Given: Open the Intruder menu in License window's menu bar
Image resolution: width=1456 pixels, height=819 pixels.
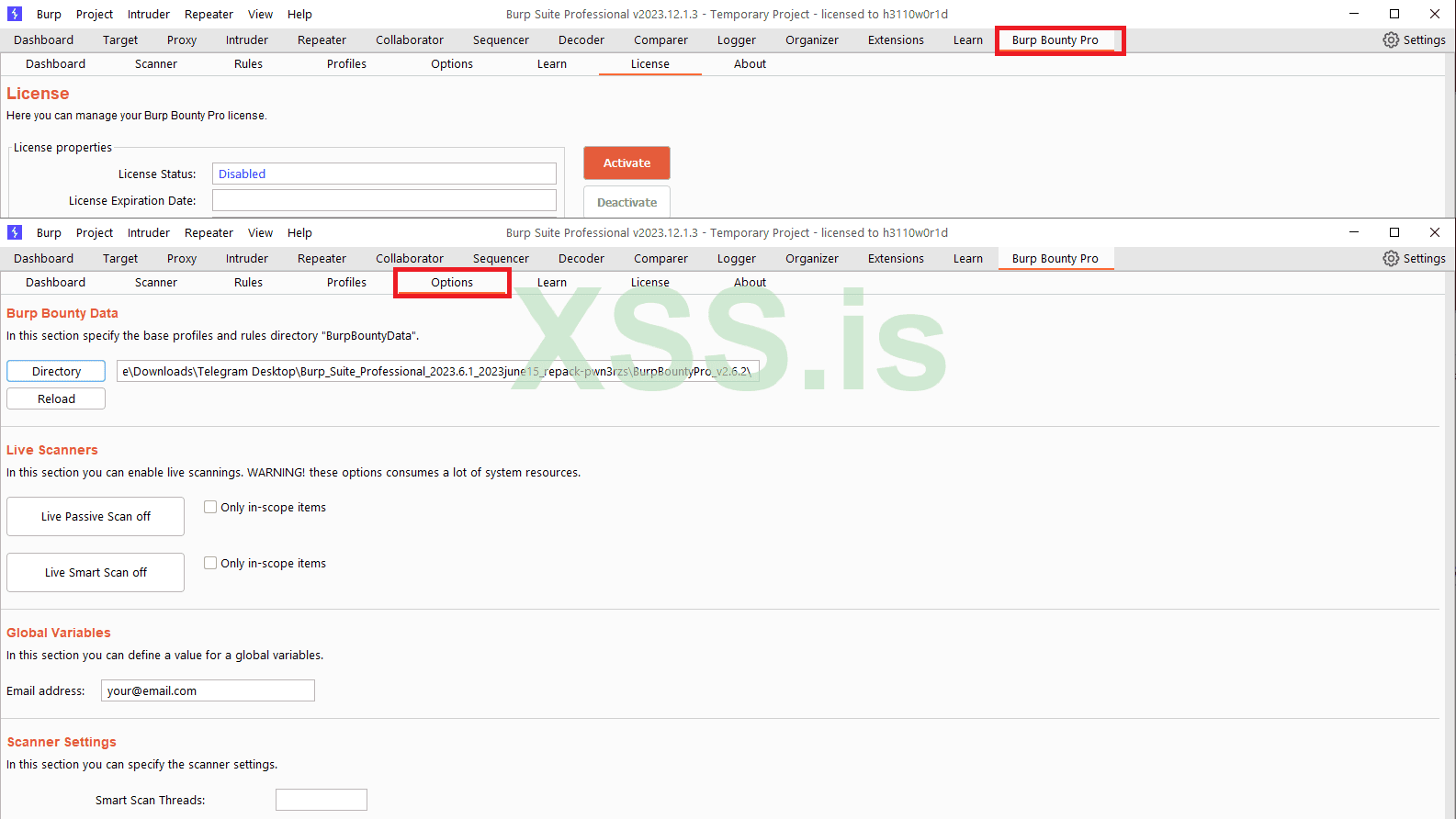Looking at the screenshot, I should coord(149,14).
